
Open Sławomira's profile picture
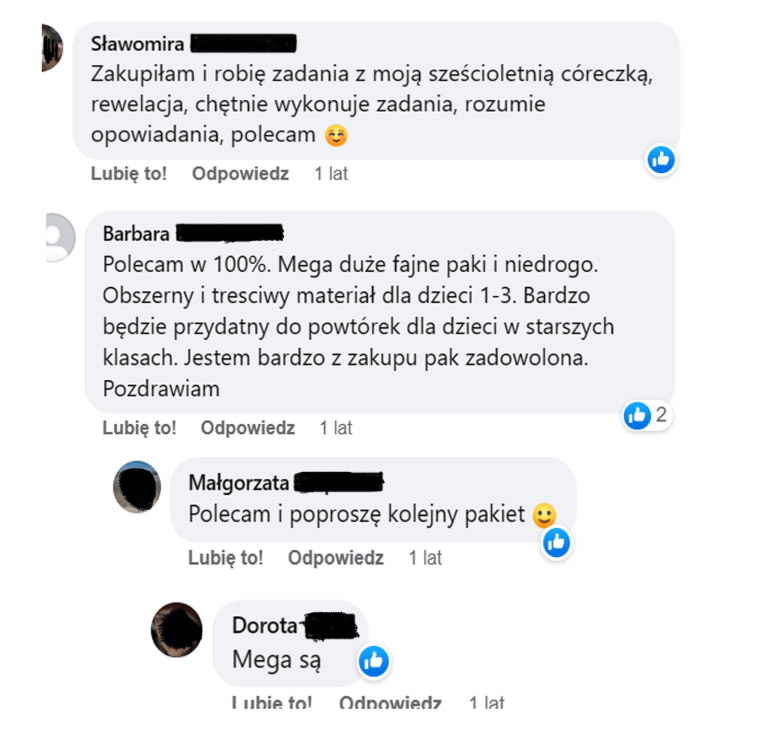click(52, 48)
